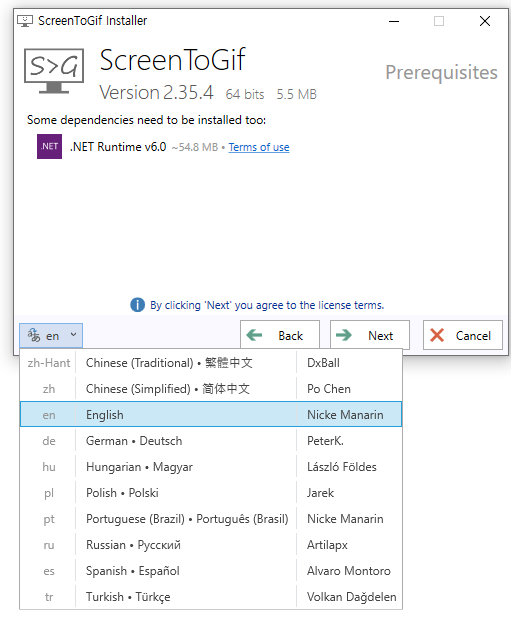The height and width of the screenshot is (621, 511).
Task: Click the ScreenToGif monitor logo
Action: point(54,71)
